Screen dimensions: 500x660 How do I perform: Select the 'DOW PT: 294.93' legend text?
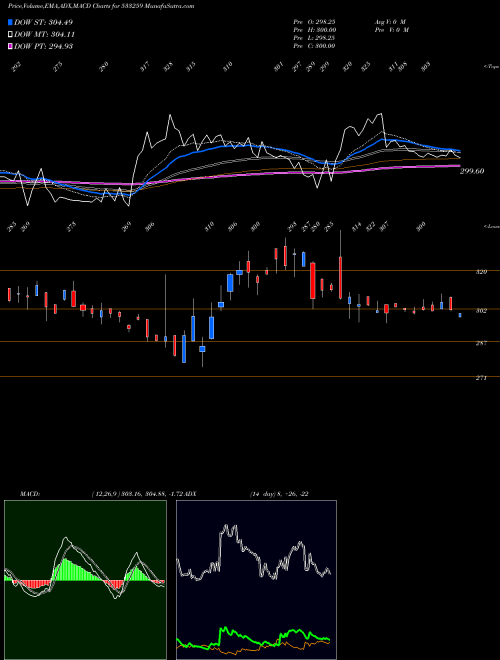[43, 46]
